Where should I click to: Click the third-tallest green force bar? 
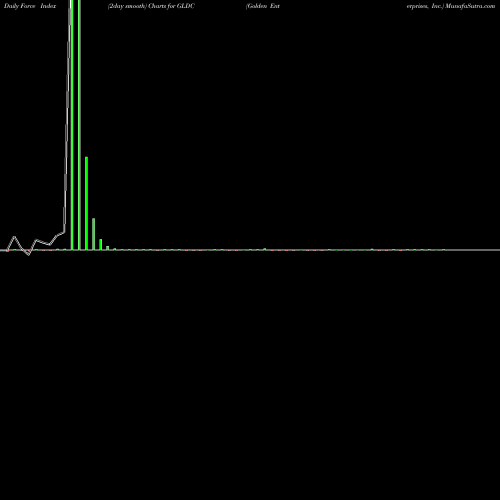[x=86, y=203]
